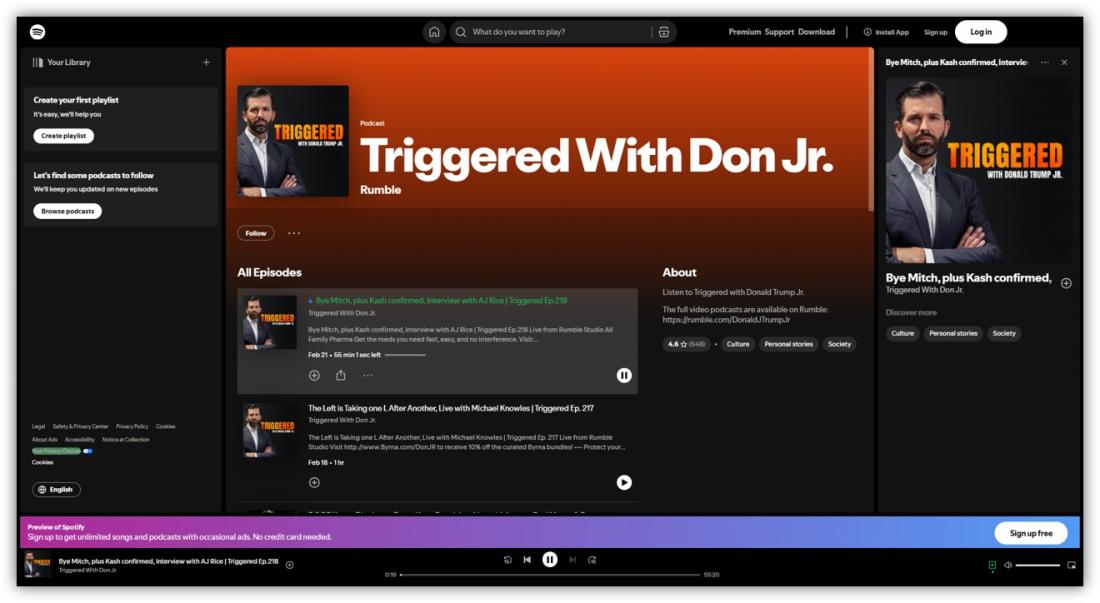
Task: Open the Notice at Collection link
Action: pos(126,440)
